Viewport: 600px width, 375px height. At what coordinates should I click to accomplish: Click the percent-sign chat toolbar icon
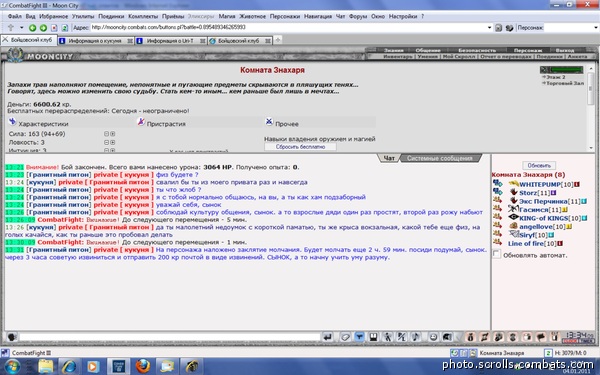[x=401, y=337]
